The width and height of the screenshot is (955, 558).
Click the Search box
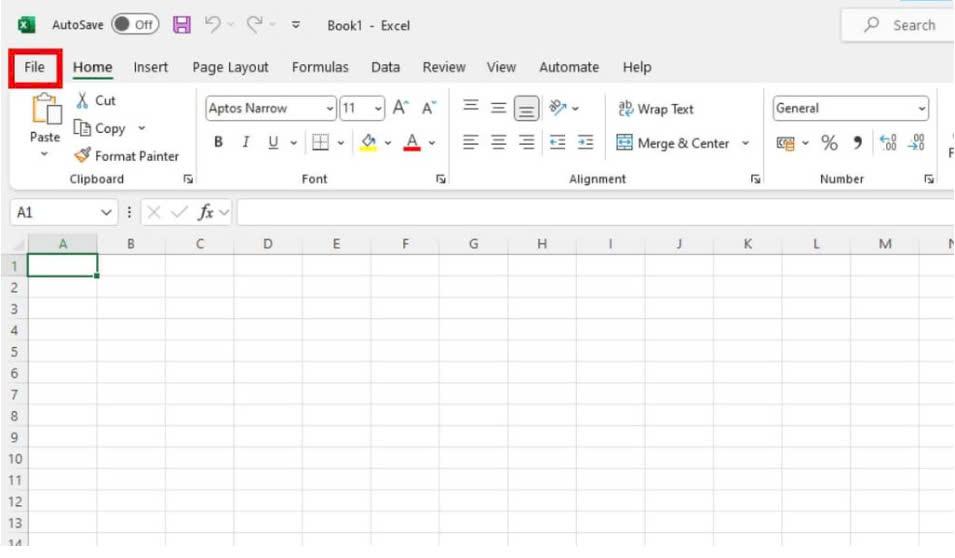point(898,25)
